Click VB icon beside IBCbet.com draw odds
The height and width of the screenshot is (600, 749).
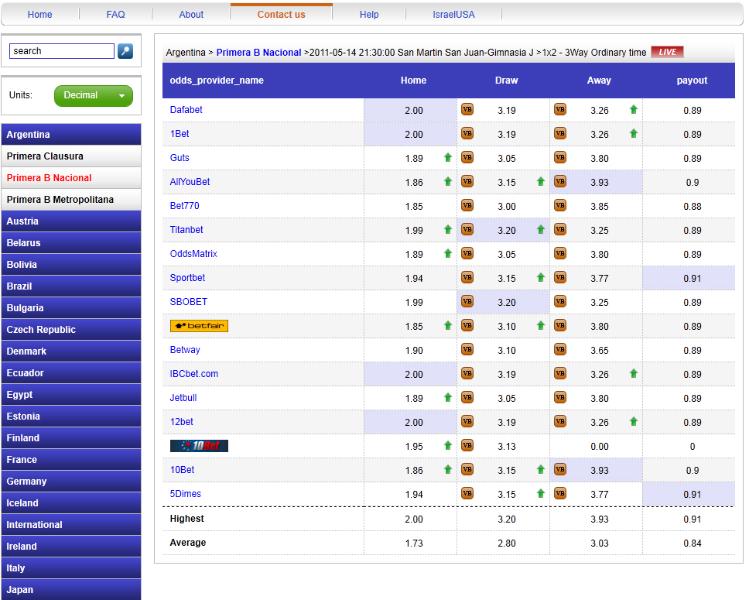point(467,374)
